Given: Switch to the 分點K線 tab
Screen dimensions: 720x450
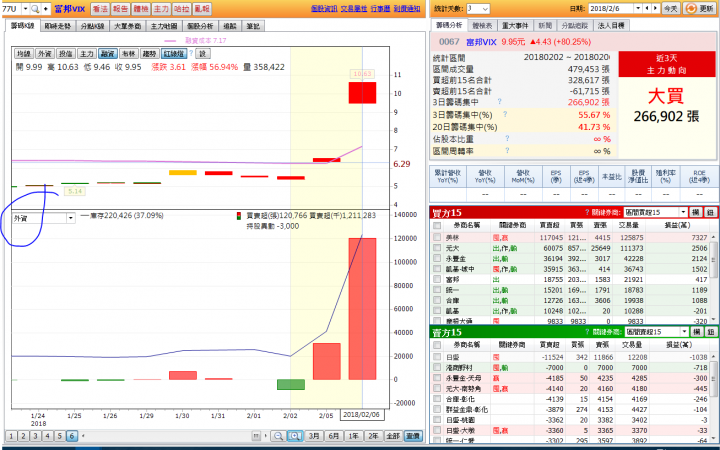Looking at the screenshot, I should 92,26.
